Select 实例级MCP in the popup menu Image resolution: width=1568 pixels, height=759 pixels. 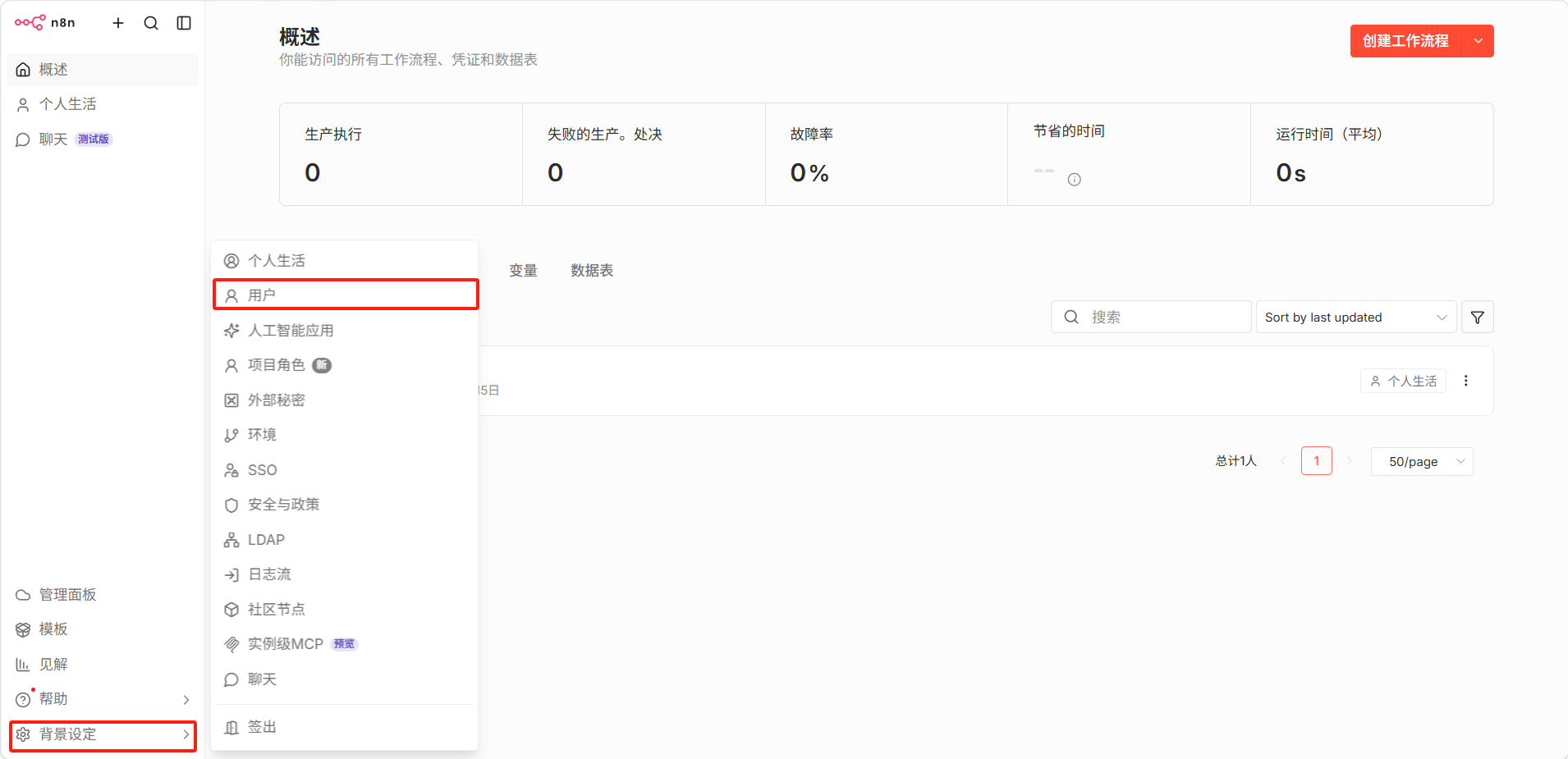[345, 644]
